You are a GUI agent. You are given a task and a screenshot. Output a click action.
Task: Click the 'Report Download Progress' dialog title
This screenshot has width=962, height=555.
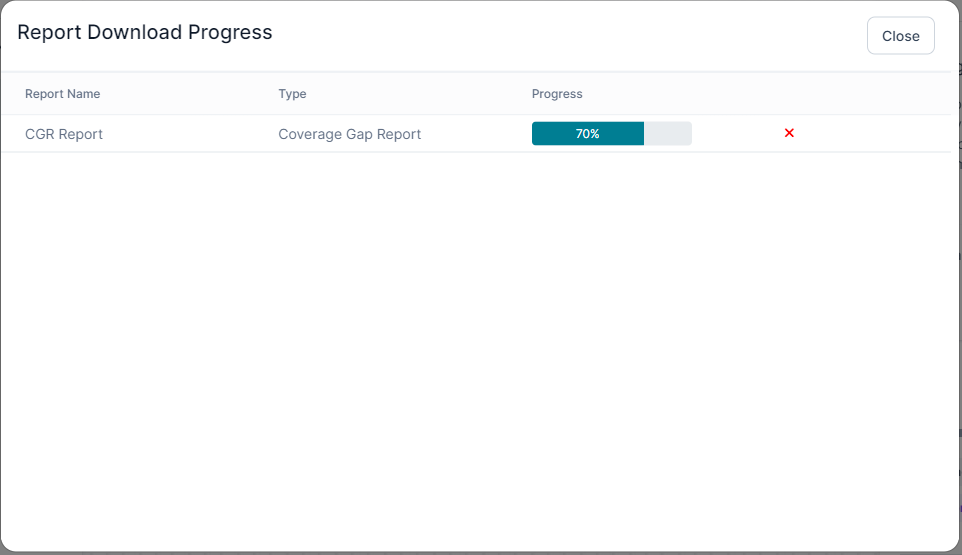point(145,33)
